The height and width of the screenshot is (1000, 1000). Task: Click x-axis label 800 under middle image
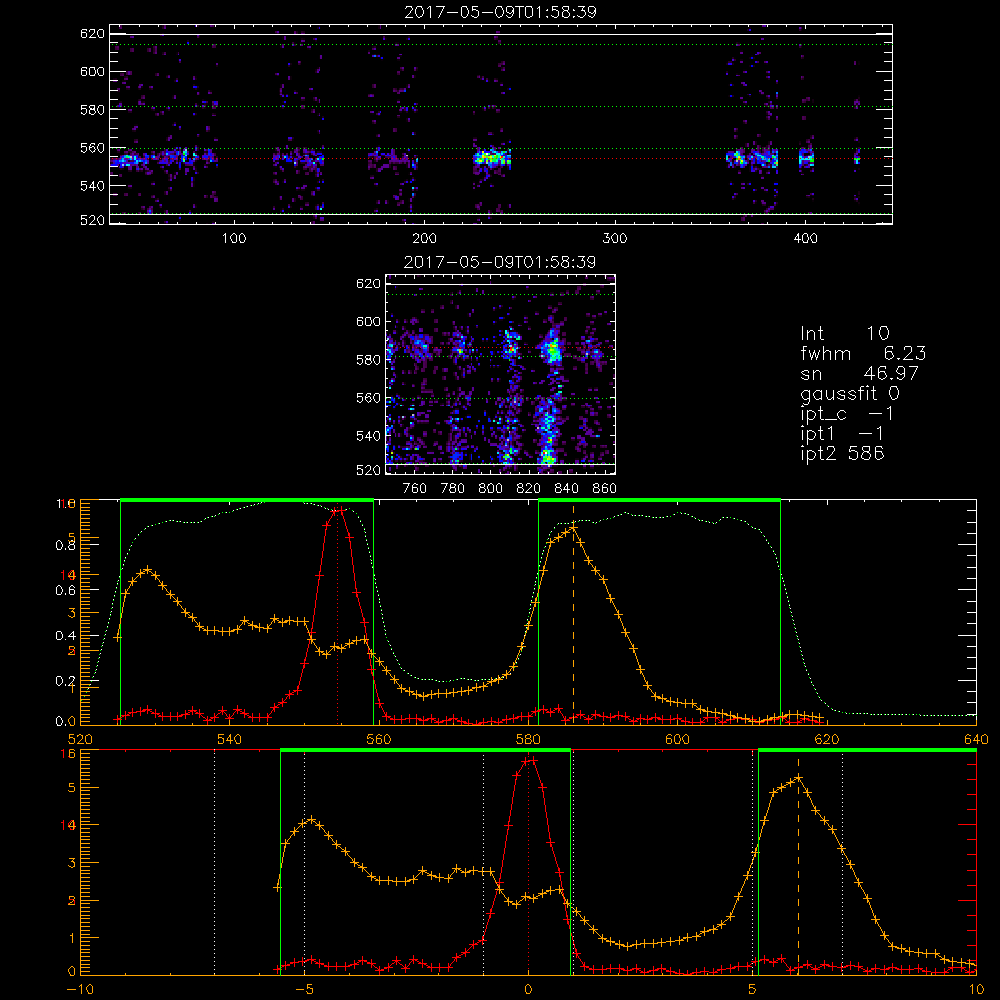[x=490, y=489]
